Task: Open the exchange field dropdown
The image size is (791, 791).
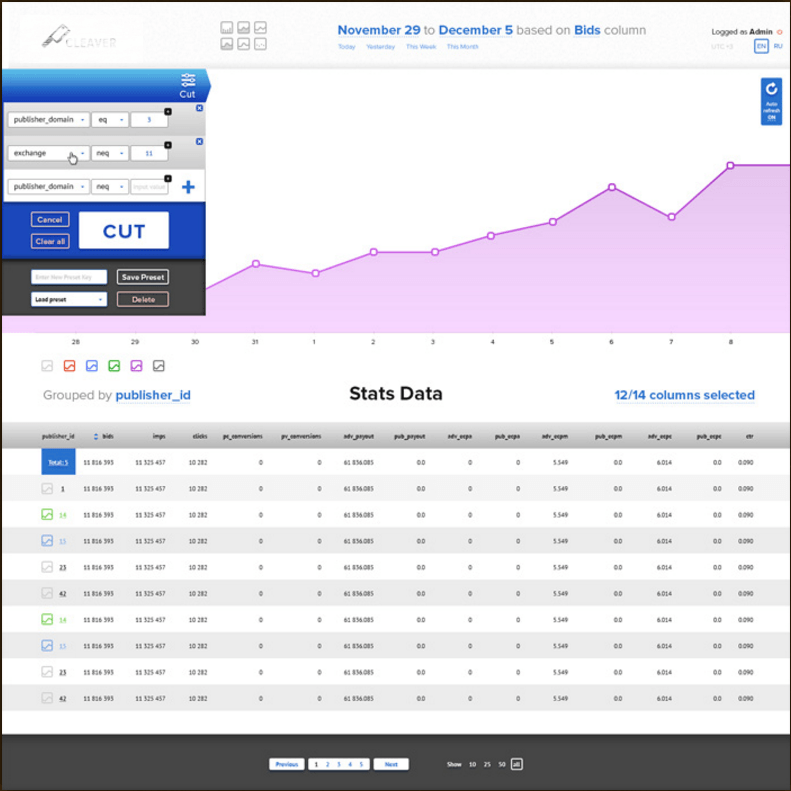Action: pyautogui.click(x=48, y=153)
